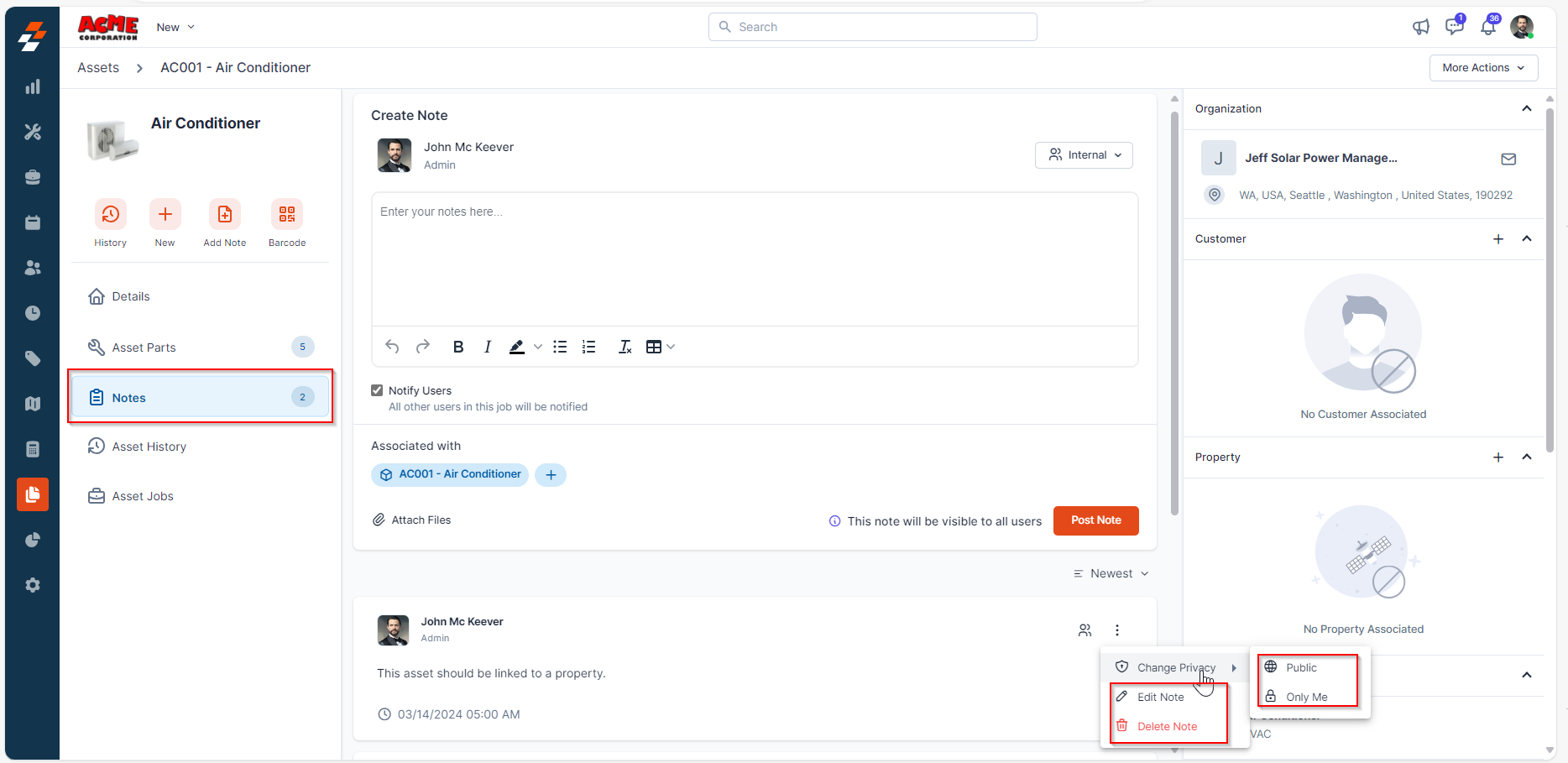Email the Jeff Solar Power organization

pos(1508,159)
